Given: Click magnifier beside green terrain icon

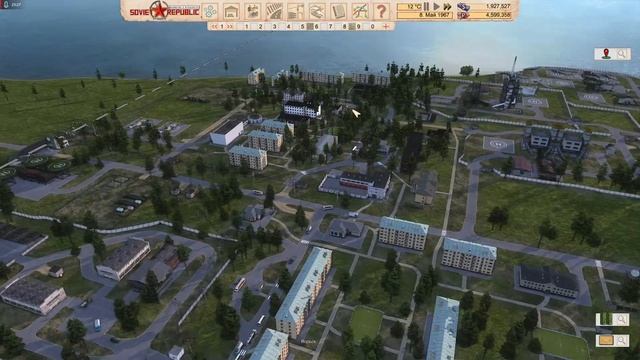Looking at the screenshot, I should (x=622, y=319).
